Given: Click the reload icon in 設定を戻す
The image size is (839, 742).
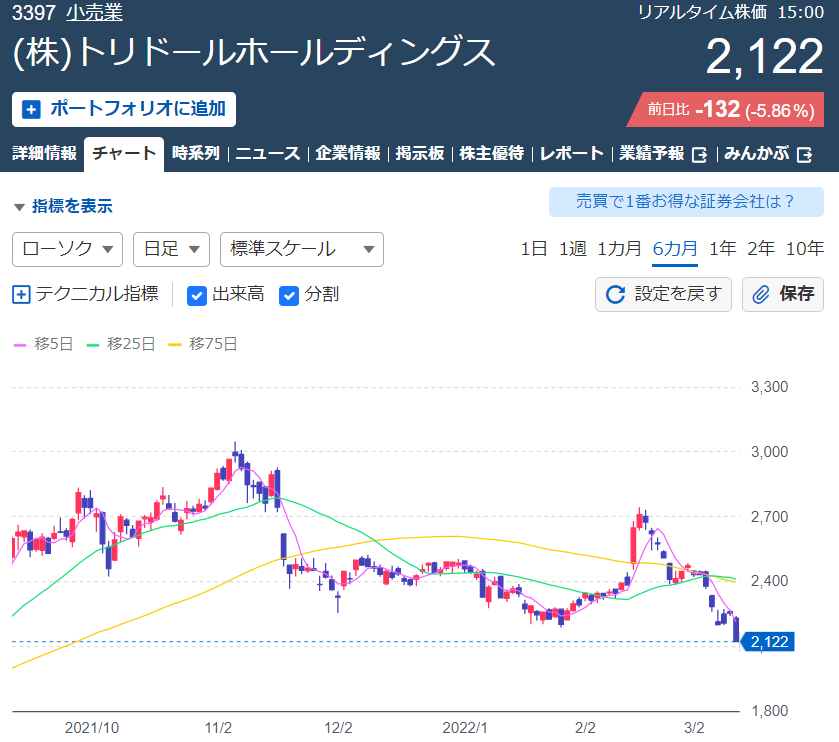Looking at the screenshot, I should pos(615,294).
